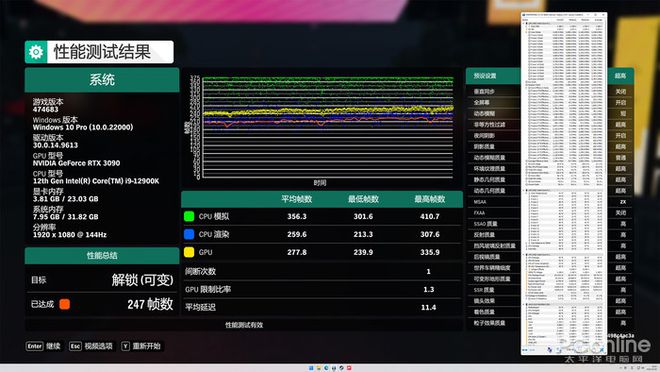The image size is (660, 372).
Task: Click GPU 限制比率 value 1.3
Action: [428, 290]
